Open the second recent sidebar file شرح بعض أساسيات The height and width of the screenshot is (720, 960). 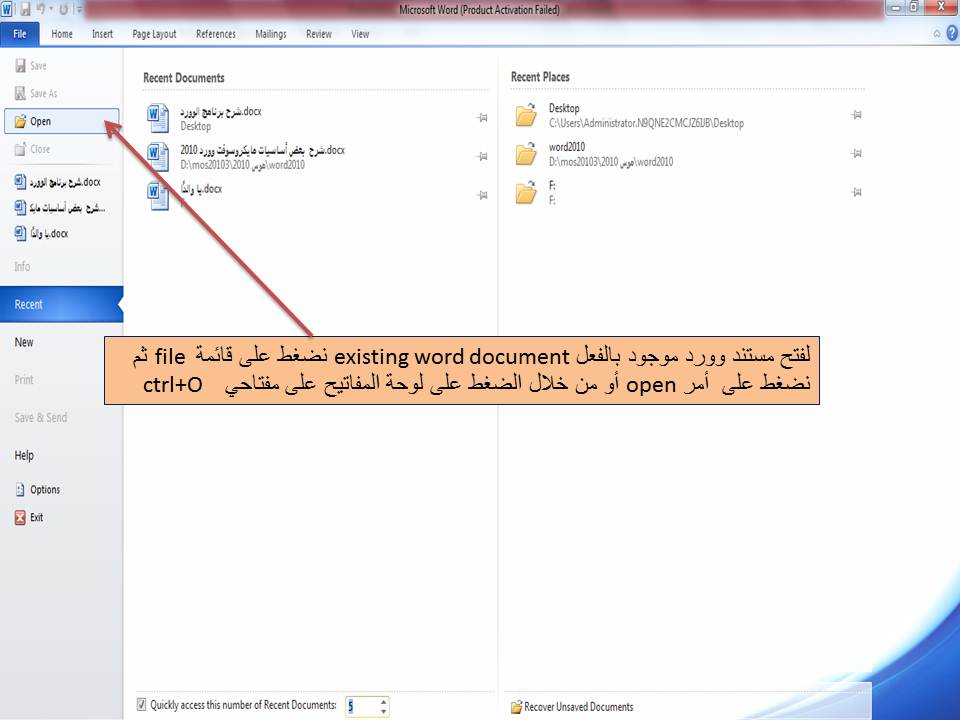click(x=59, y=208)
